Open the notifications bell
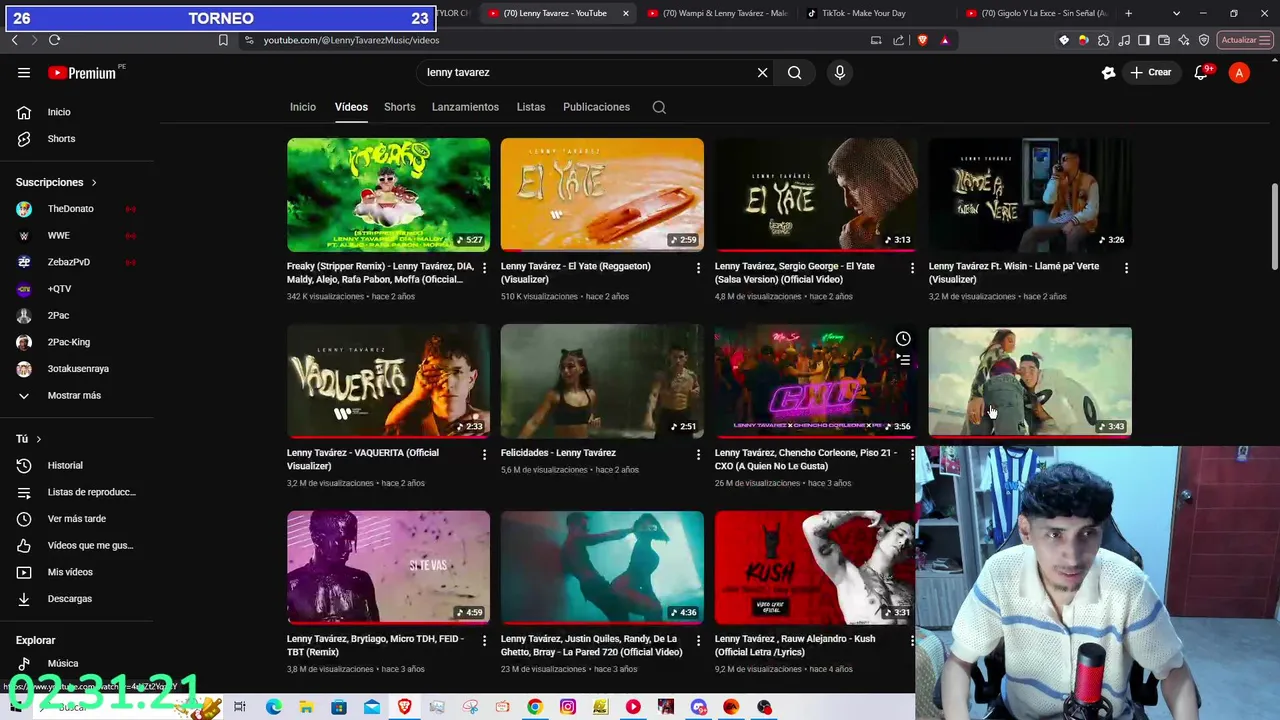Screen dimensions: 1280x720 pos(1201,72)
